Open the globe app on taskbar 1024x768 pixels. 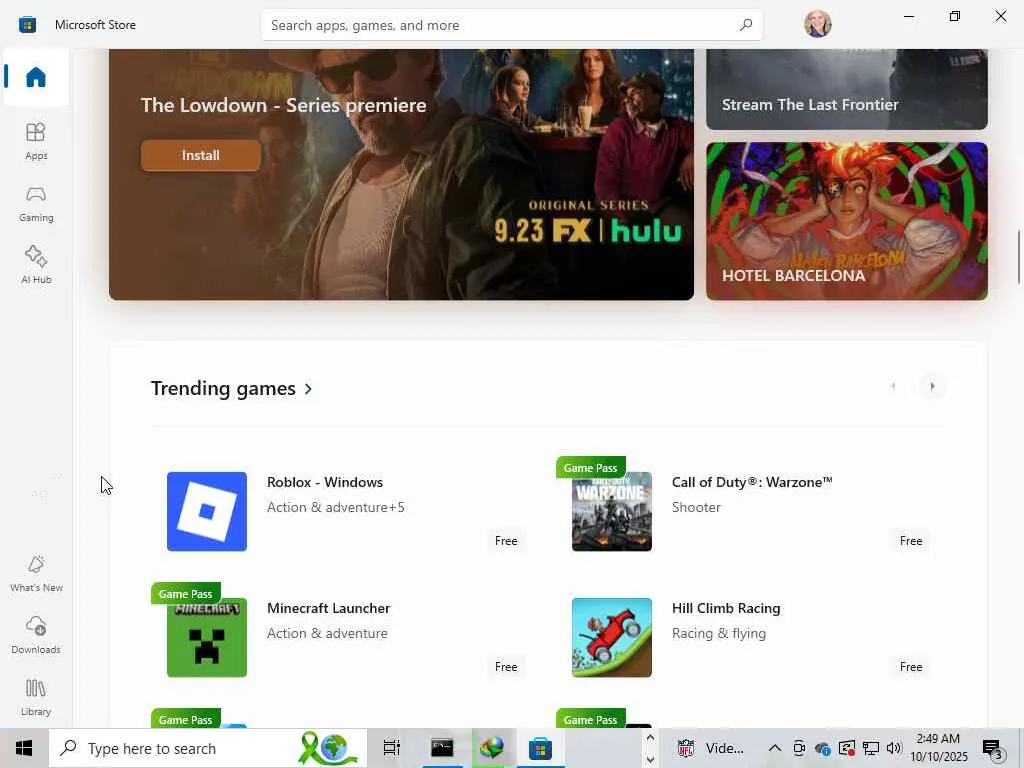pos(491,748)
